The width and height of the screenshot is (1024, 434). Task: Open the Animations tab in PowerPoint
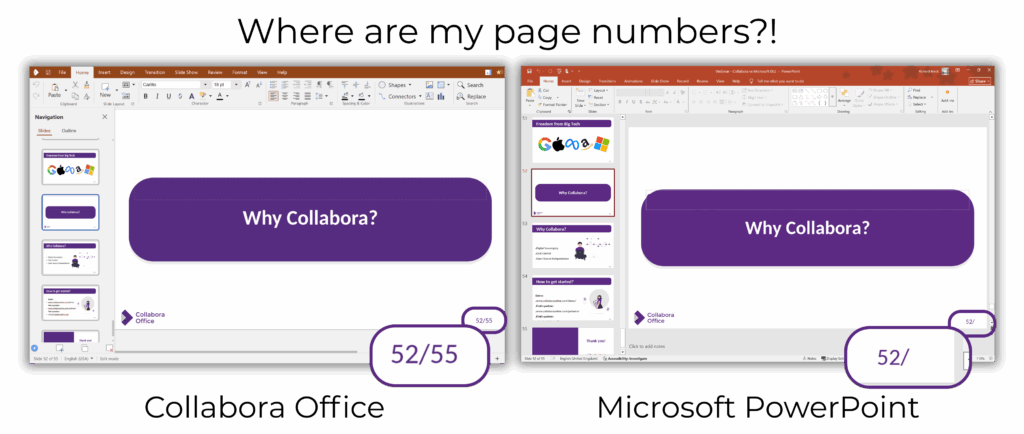(x=633, y=81)
